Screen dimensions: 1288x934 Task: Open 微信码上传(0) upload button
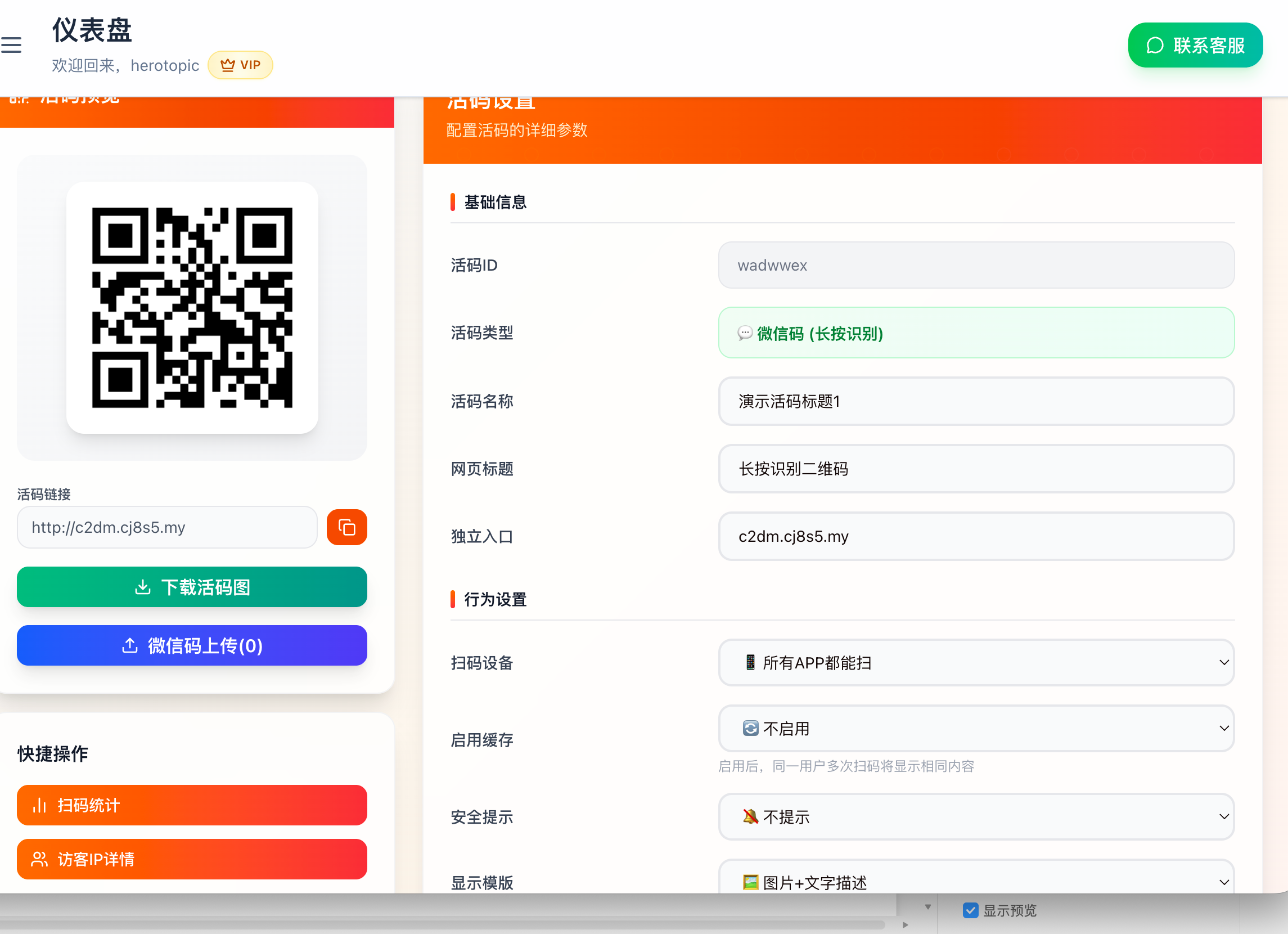point(192,645)
